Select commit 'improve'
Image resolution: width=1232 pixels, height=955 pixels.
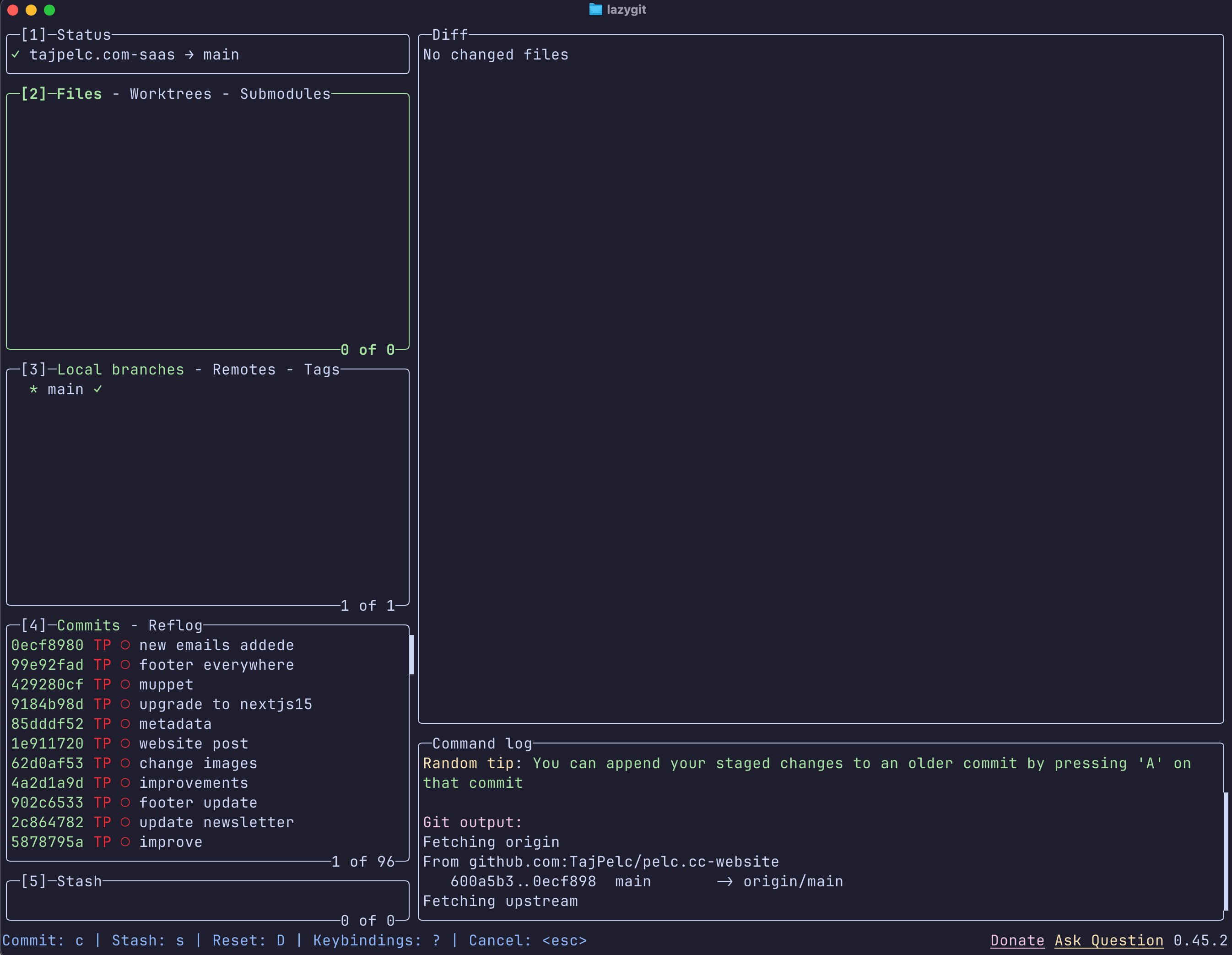coord(207,842)
